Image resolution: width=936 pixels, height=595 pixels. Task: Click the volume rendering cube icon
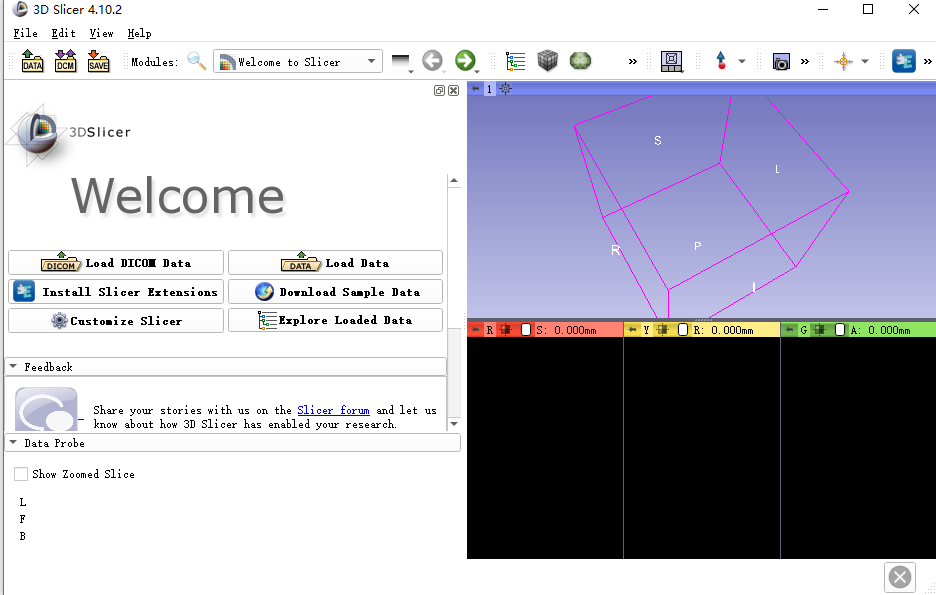548,61
